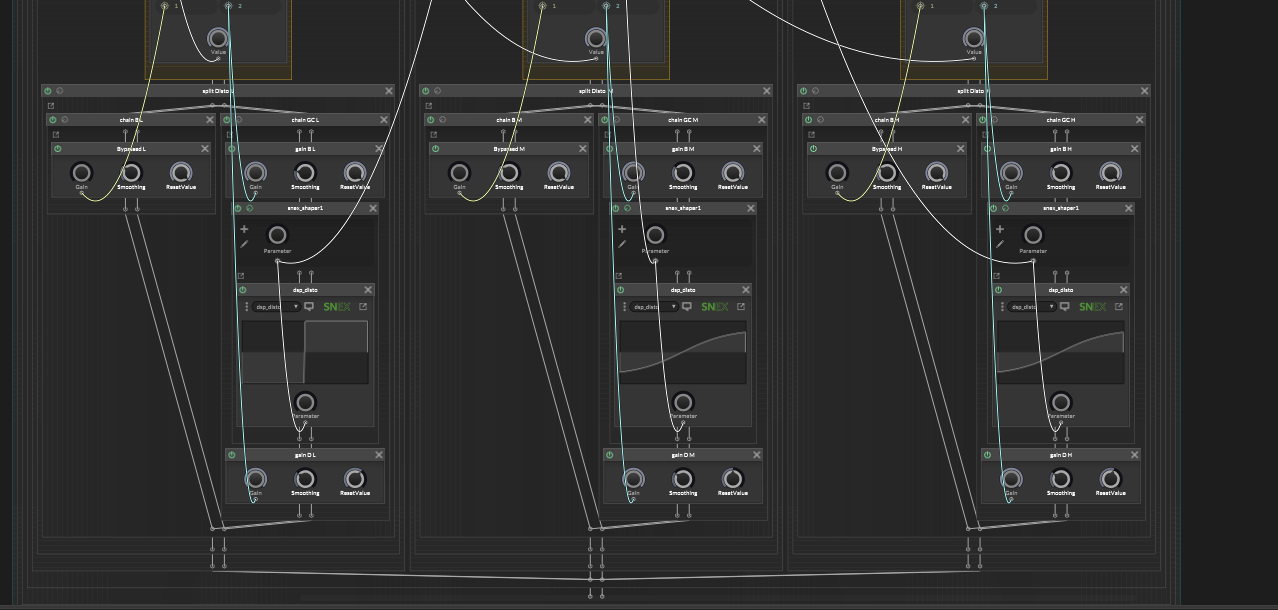Viewport: 1278px width, 610px height.
Task: Open the pop-out icon right of the SNEX logo under gain B H
Action: click(x=1119, y=307)
